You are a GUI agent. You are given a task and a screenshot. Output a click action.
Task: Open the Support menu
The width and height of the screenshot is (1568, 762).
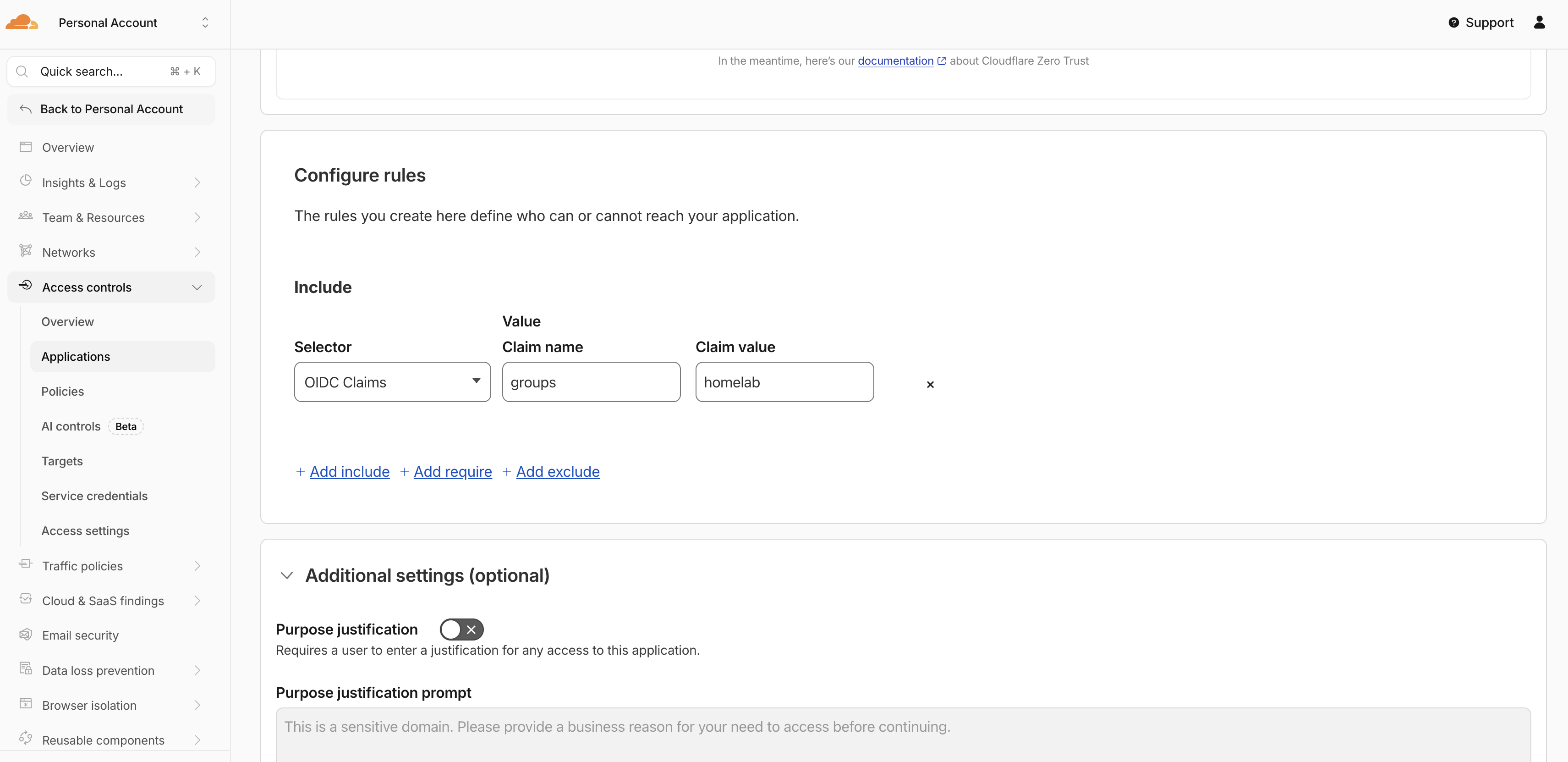point(1480,22)
